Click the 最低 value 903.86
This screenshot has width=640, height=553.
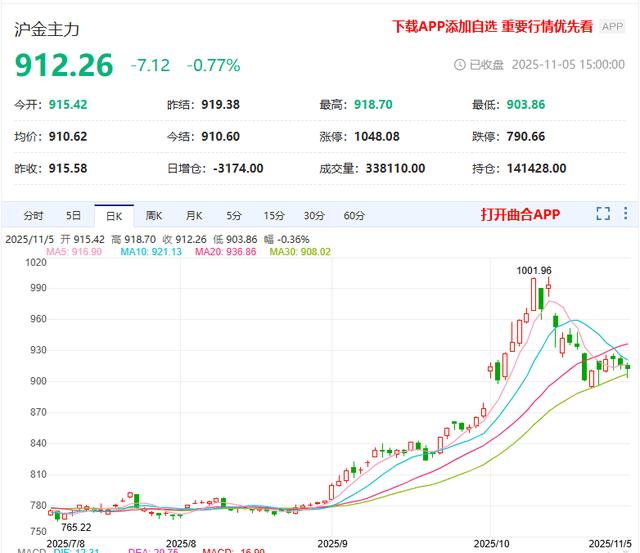tap(526, 105)
